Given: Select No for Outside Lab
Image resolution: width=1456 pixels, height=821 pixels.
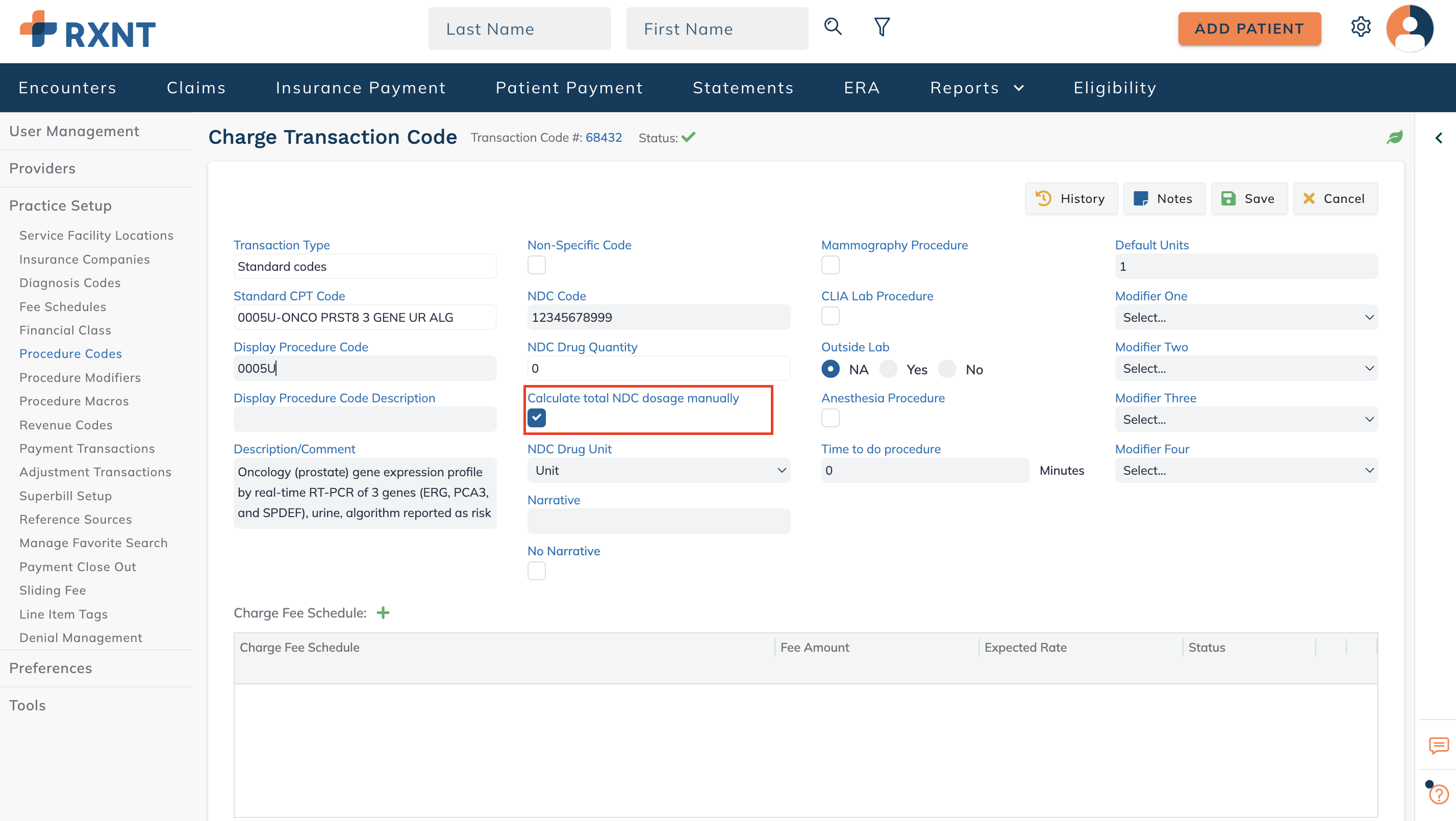Looking at the screenshot, I should click(947, 369).
